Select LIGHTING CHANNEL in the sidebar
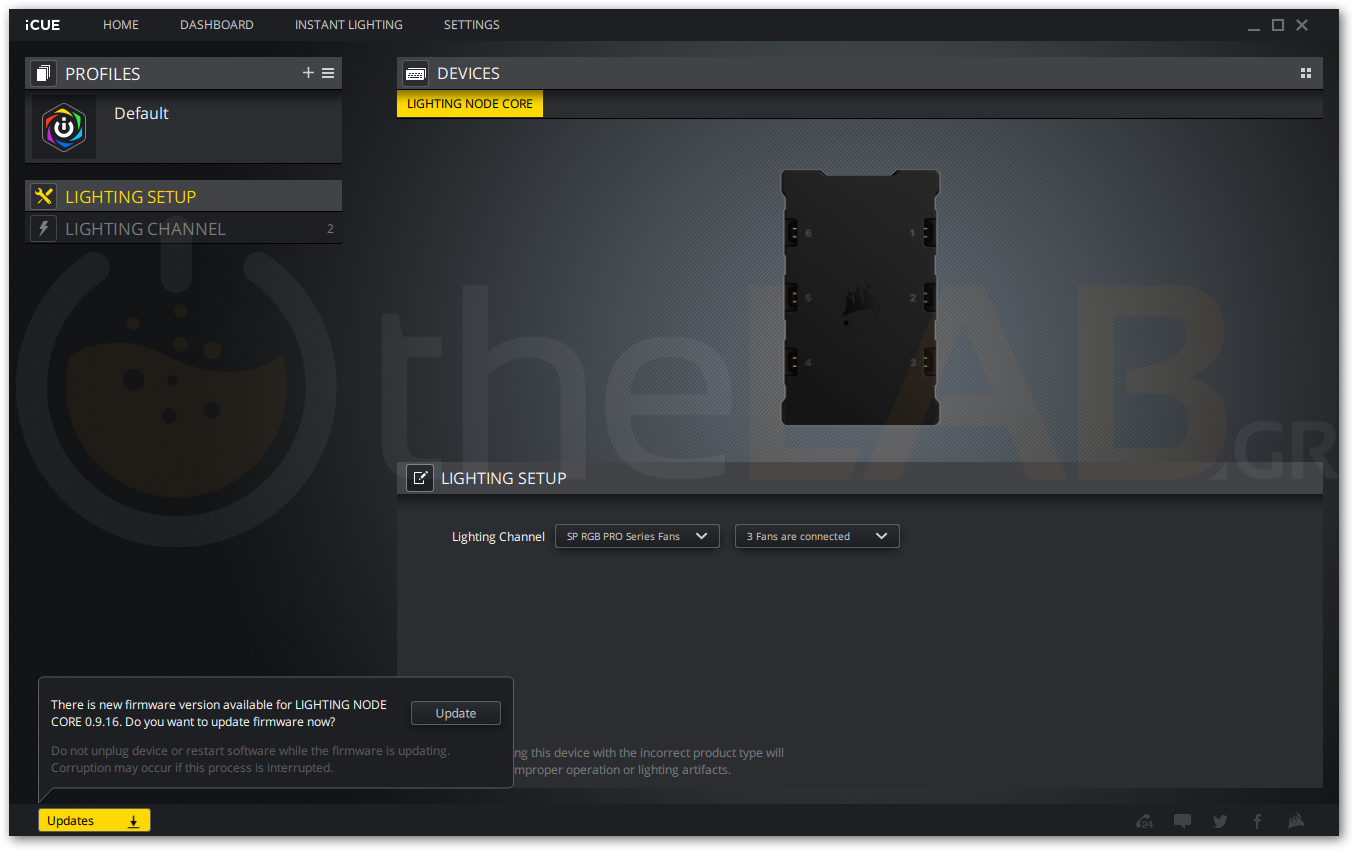1353x850 pixels. 183,228
